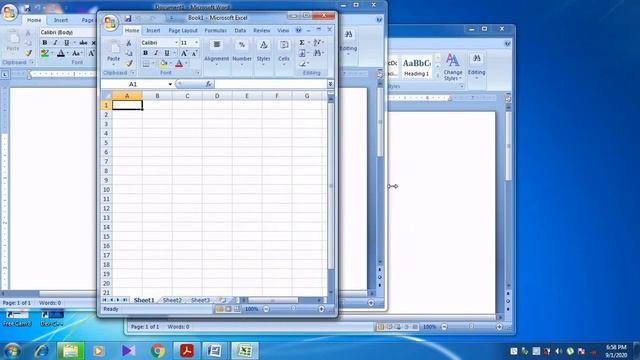Image resolution: width=640 pixels, height=360 pixels.
Task: Toggle Bold in Excel Font group
Action: (145, 53)
